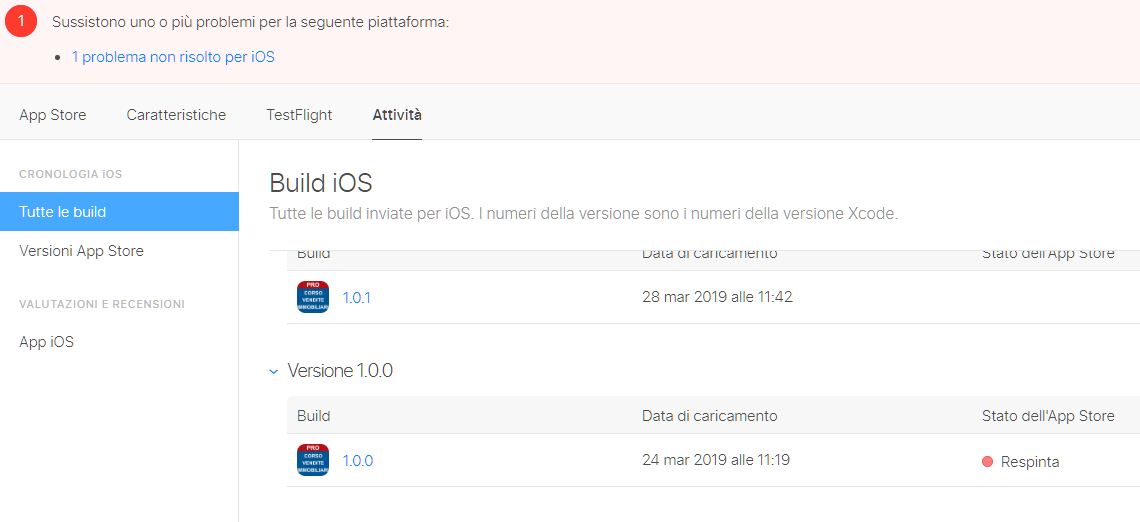Click the red alert badge showing 1
Screen dimensions: 1140x522
point(21,21)
